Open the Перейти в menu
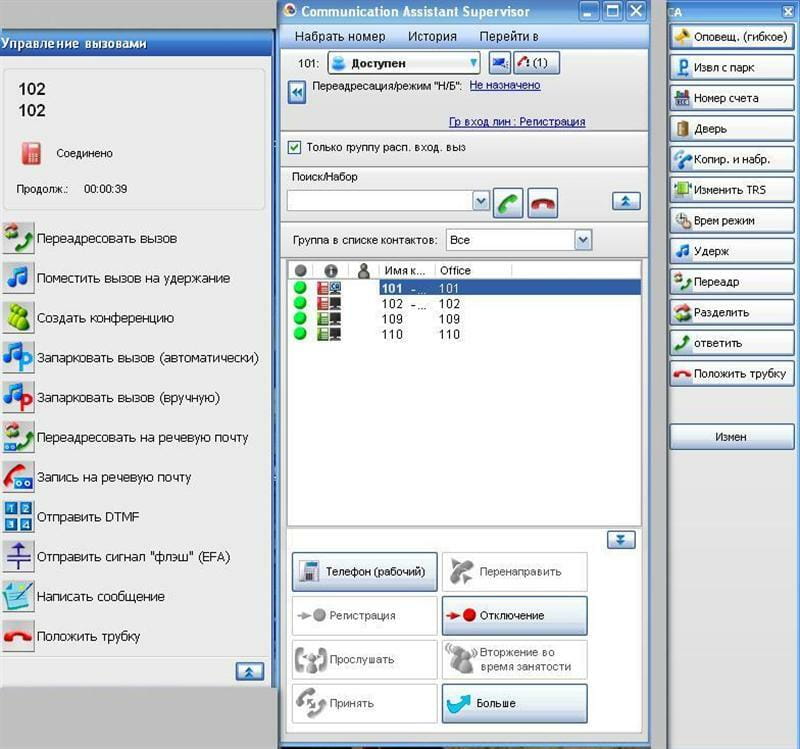This screenshot has height=749, width=800. (509, 37)
